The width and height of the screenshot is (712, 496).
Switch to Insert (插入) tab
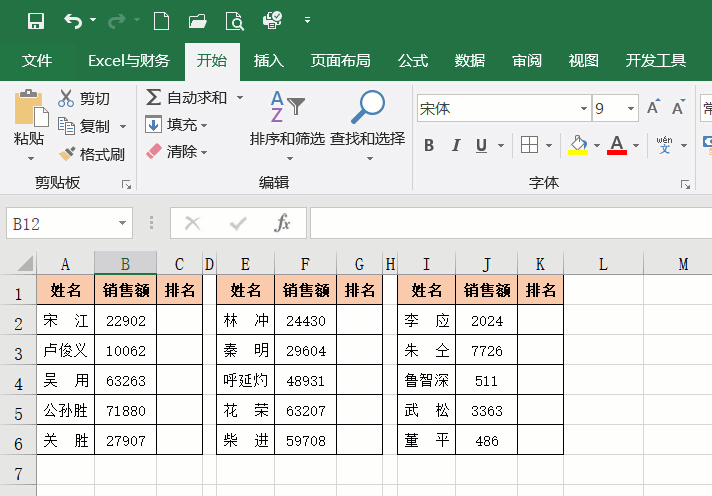[268, 60]
